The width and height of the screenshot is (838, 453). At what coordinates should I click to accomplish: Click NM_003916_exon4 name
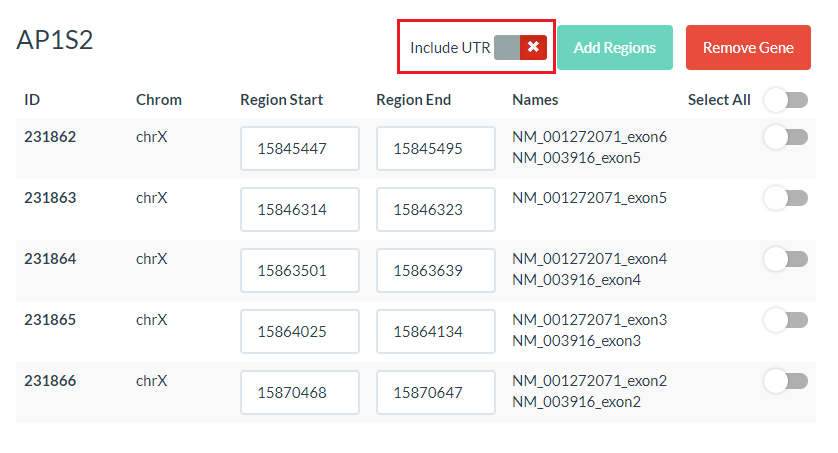(576, 280)
